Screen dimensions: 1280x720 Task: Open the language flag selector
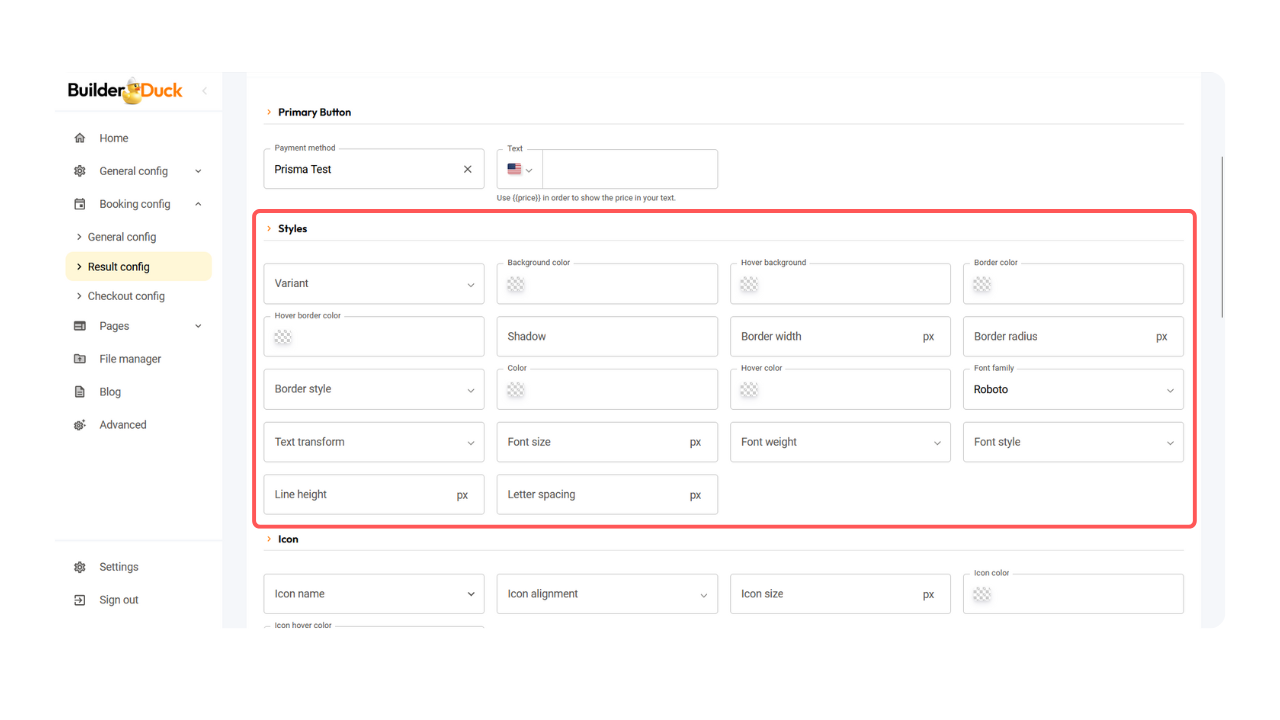pos(520,170)
